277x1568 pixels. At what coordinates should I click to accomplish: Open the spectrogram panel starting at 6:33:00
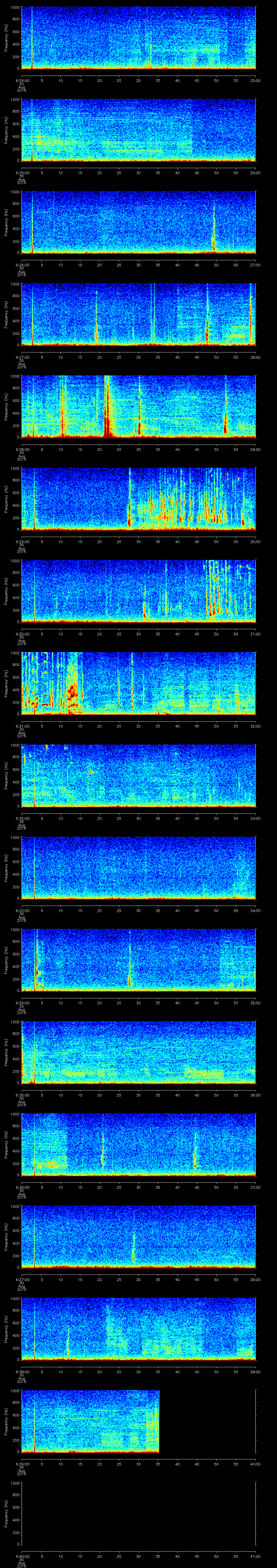[139, 868]
